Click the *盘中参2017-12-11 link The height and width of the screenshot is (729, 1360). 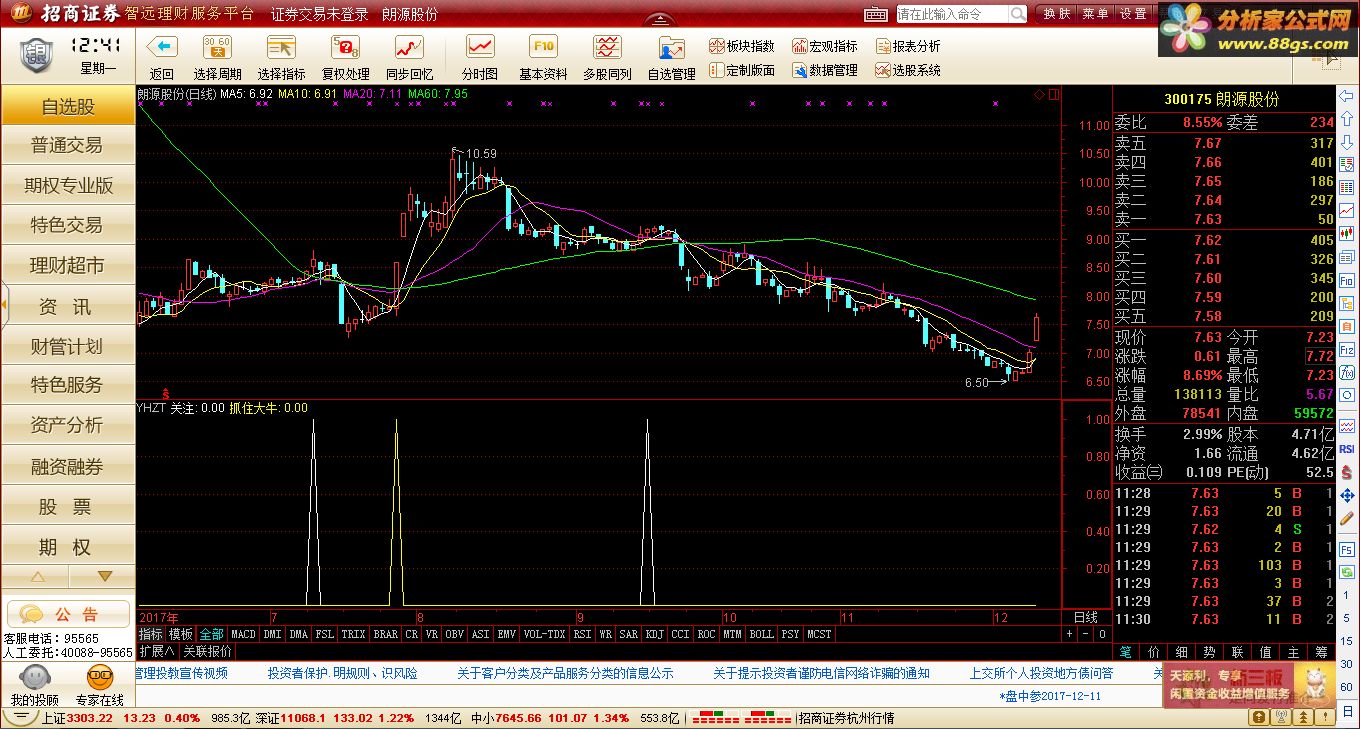click(x=1050, y=695)
